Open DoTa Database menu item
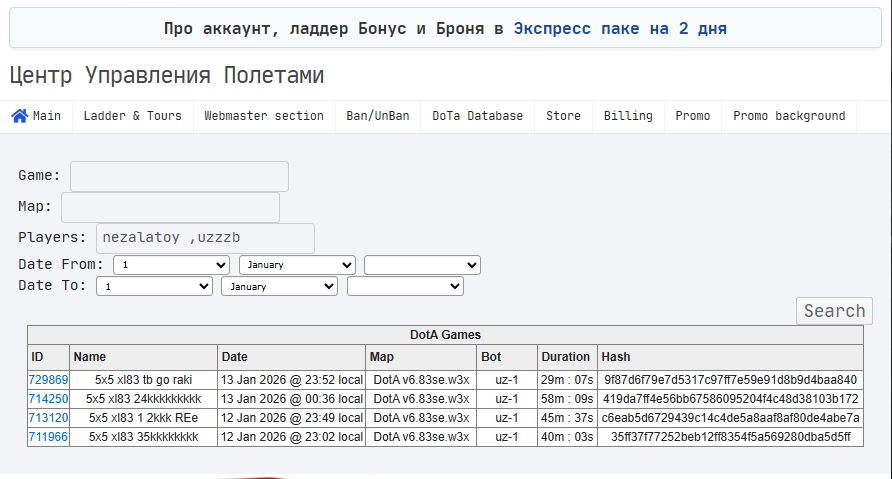Screen dimensions: 892x479 (x=477, y=116)
